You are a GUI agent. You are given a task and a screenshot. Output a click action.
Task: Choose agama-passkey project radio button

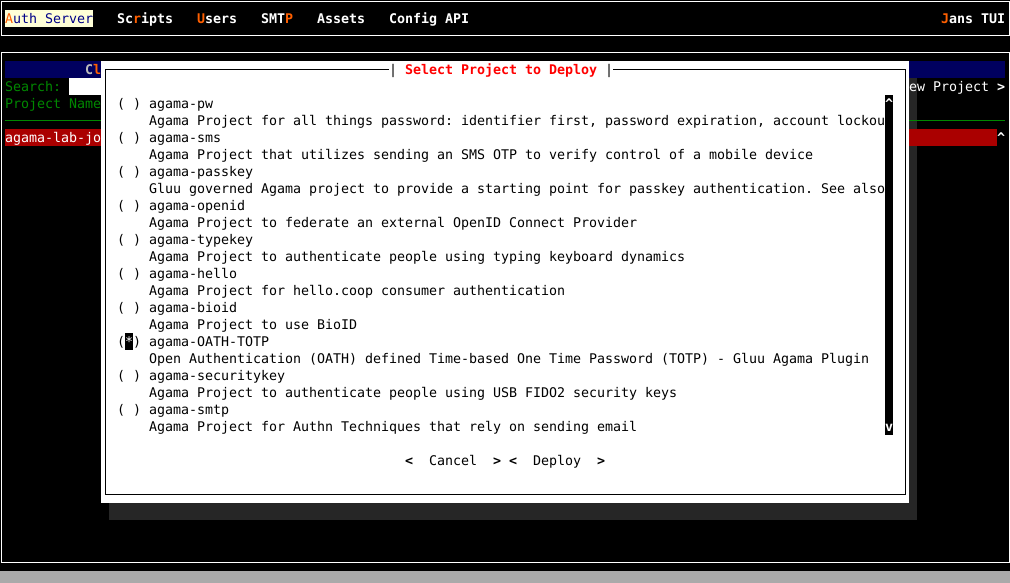[x=129, y=172]
